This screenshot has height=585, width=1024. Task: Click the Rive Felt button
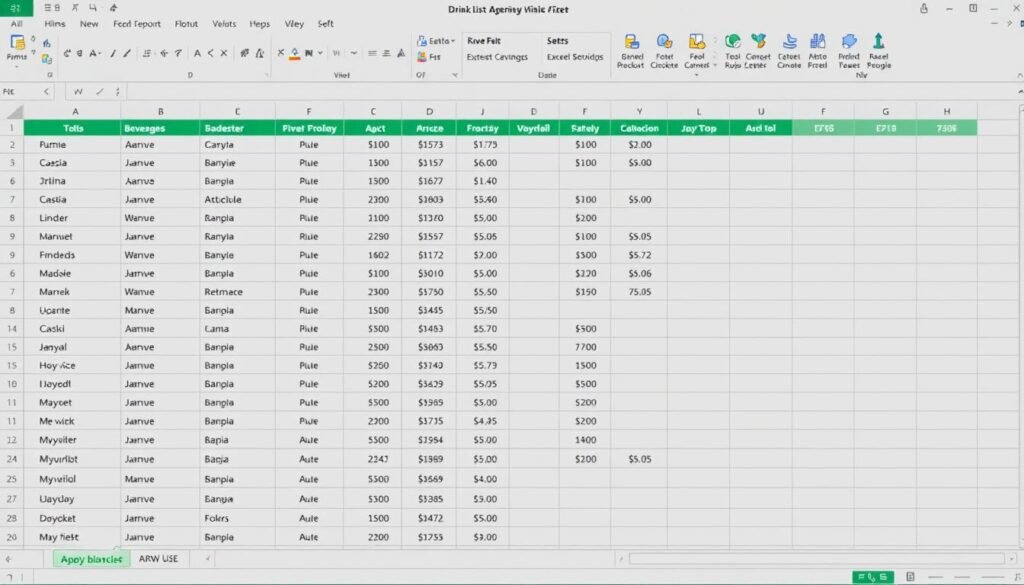tap(484, 41)
